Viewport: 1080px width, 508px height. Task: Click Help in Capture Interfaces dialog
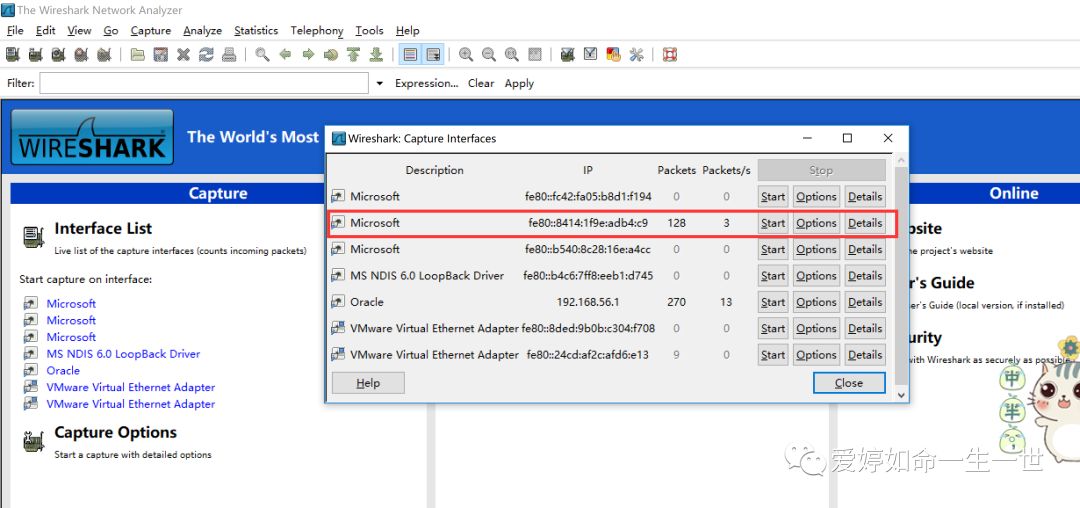[x=368, y=383]
